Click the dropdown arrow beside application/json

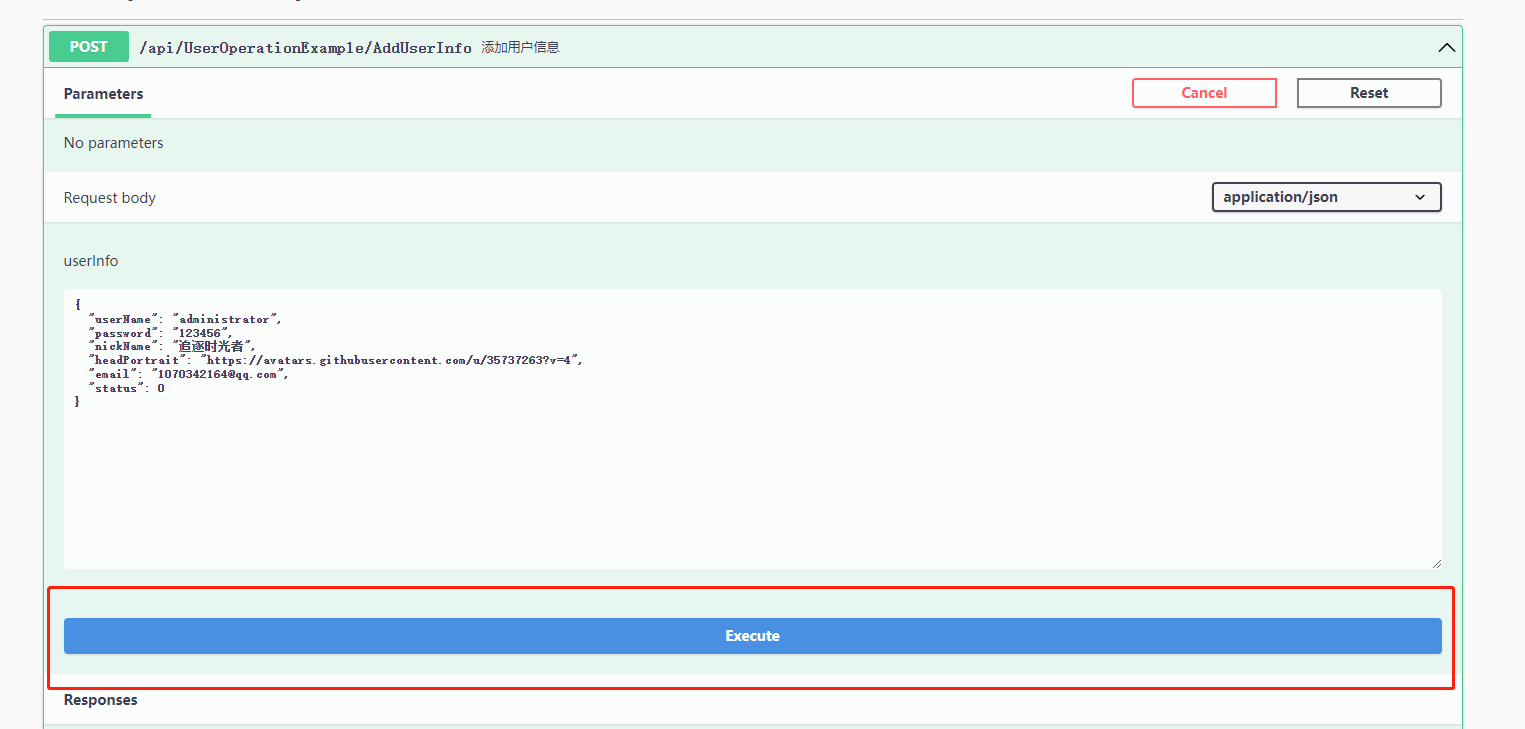click(x=1421, y=197)
